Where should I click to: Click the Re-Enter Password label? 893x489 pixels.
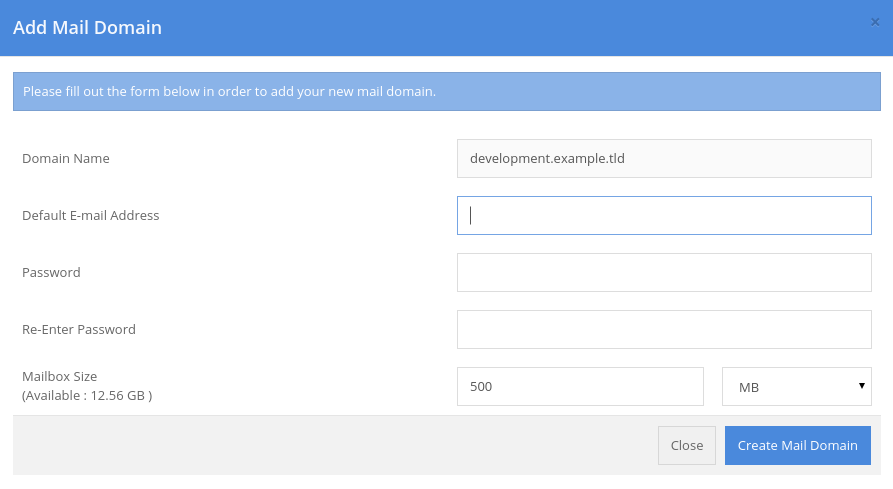[79, 329]
